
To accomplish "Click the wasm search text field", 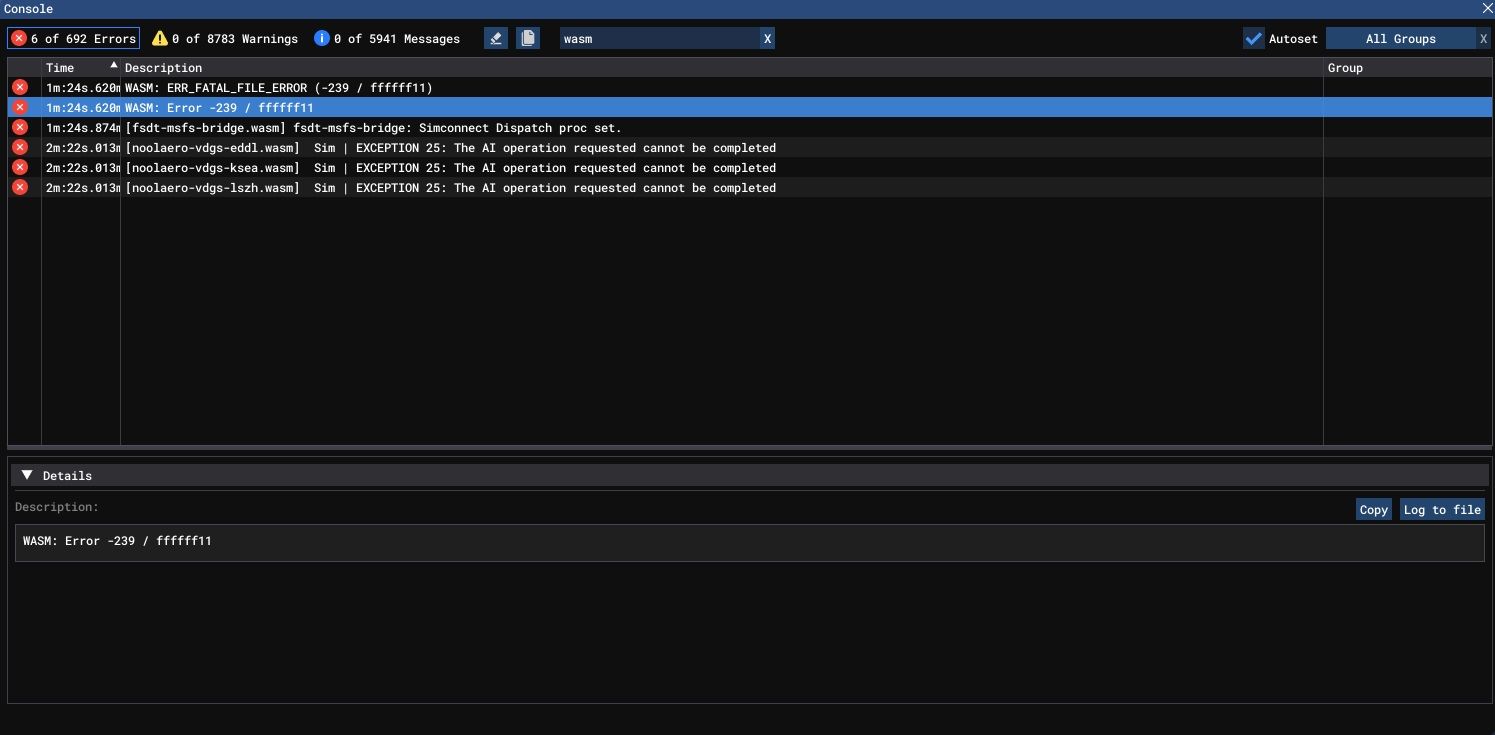I will [x=658, y=39].
